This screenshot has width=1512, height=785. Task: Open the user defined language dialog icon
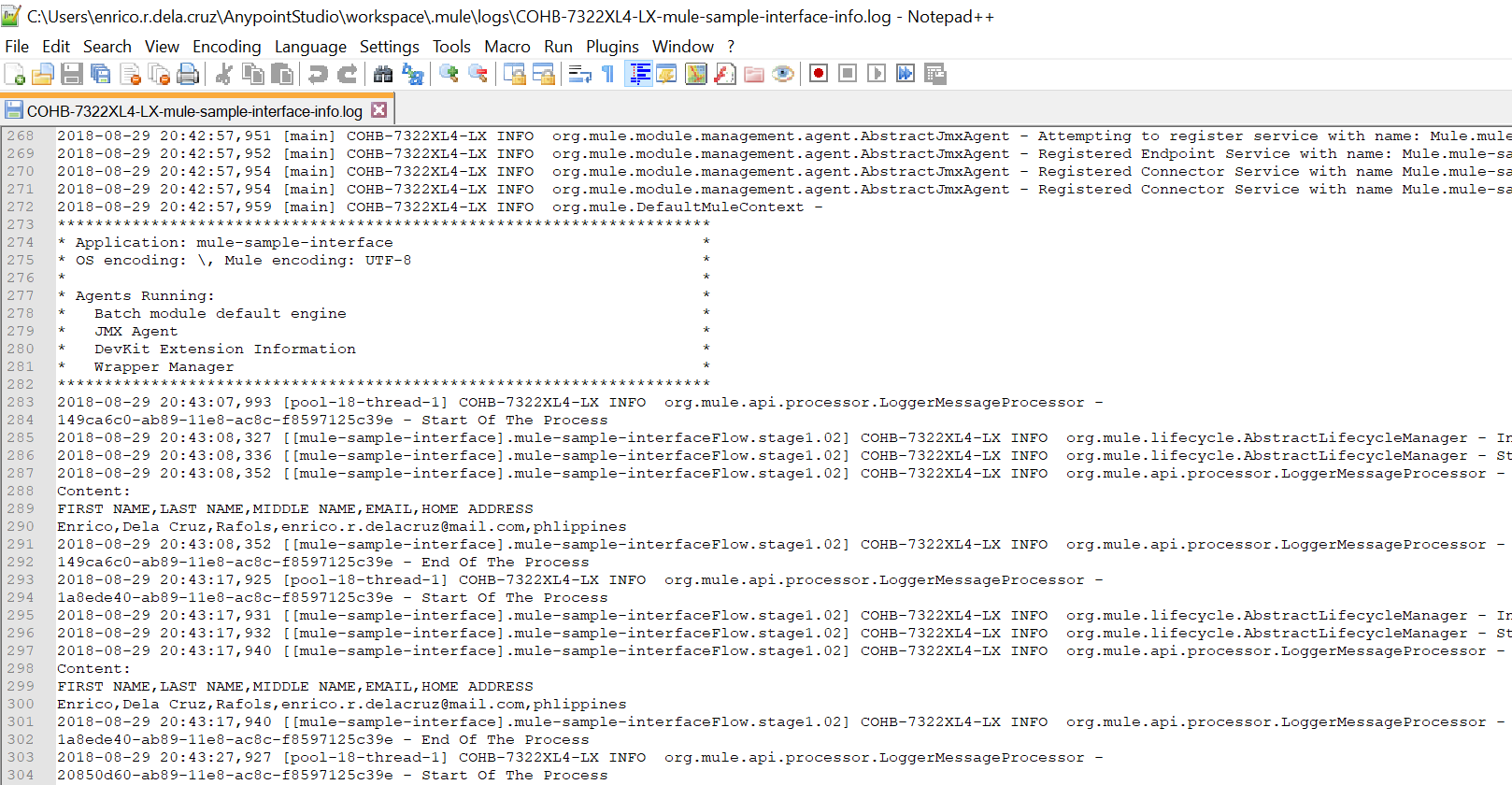tap(666, 74)
